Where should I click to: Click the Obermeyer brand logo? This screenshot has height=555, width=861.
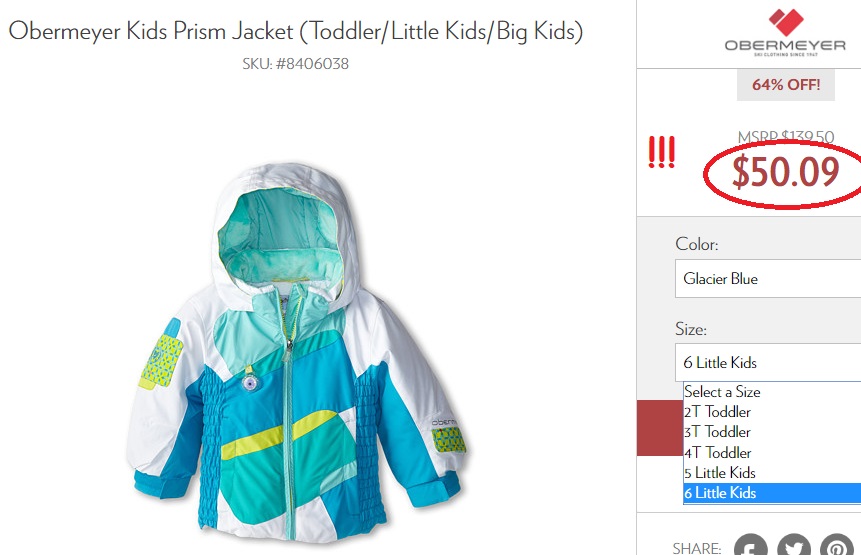[785, 32]
